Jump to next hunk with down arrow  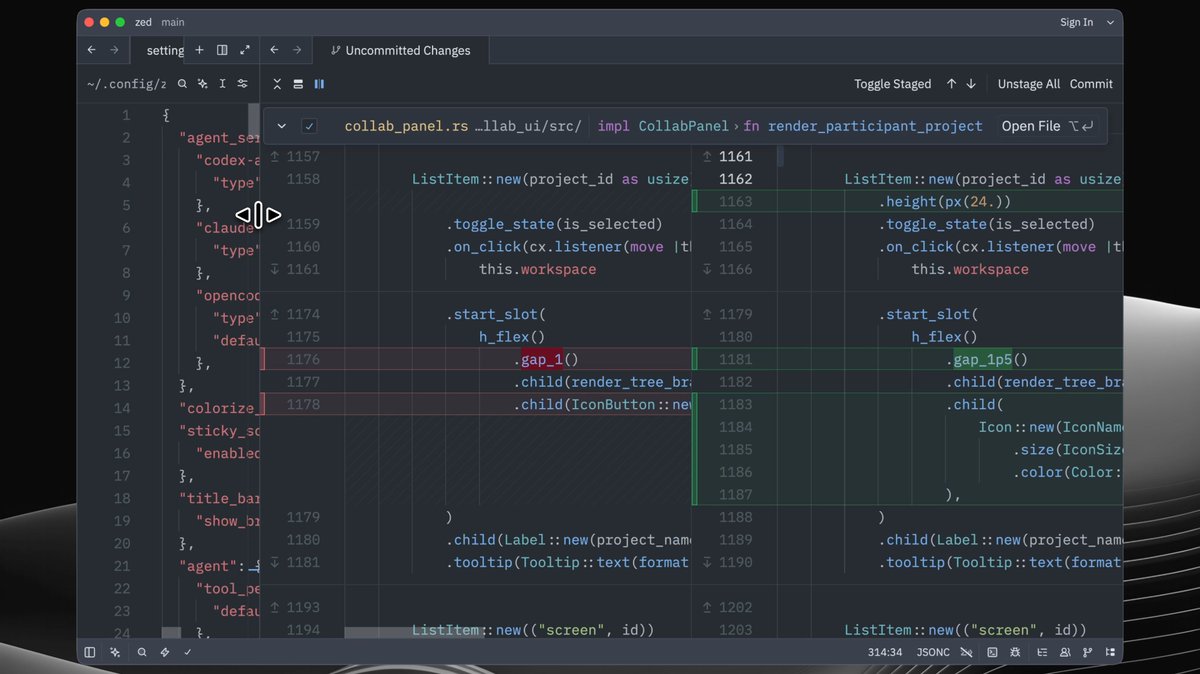971,84
